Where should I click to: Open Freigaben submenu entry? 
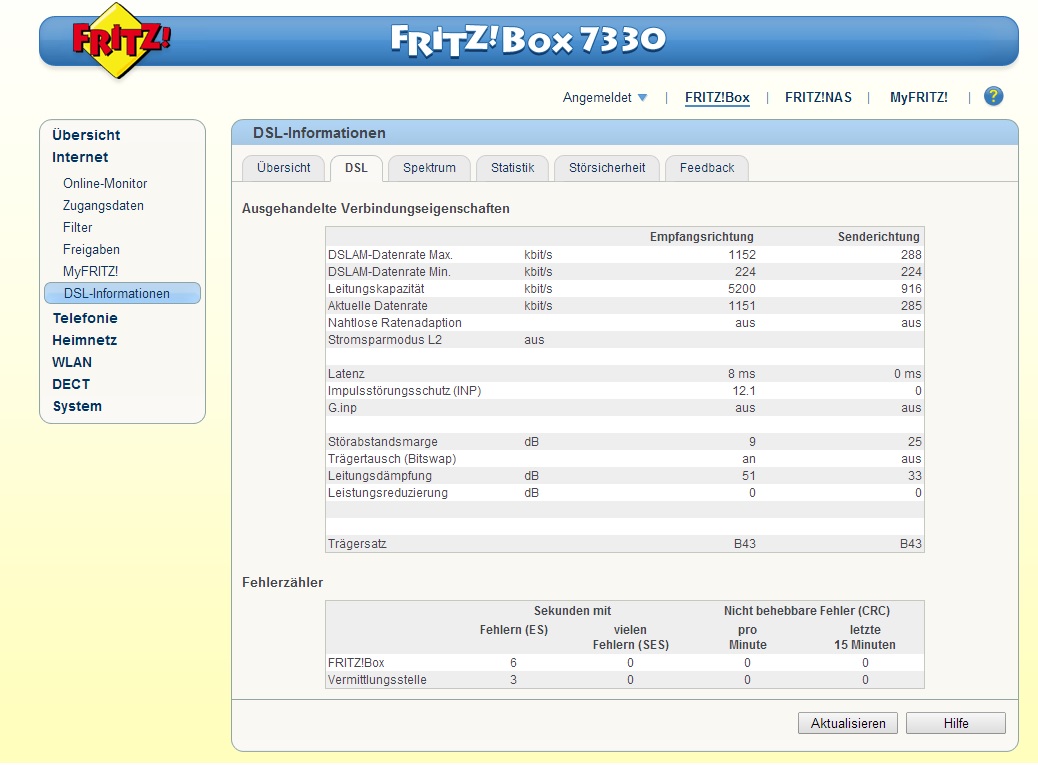(91, 249)
